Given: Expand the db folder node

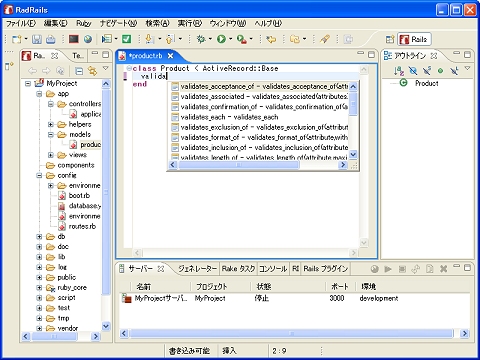Looking at the screenshot, I should (39, 237).
